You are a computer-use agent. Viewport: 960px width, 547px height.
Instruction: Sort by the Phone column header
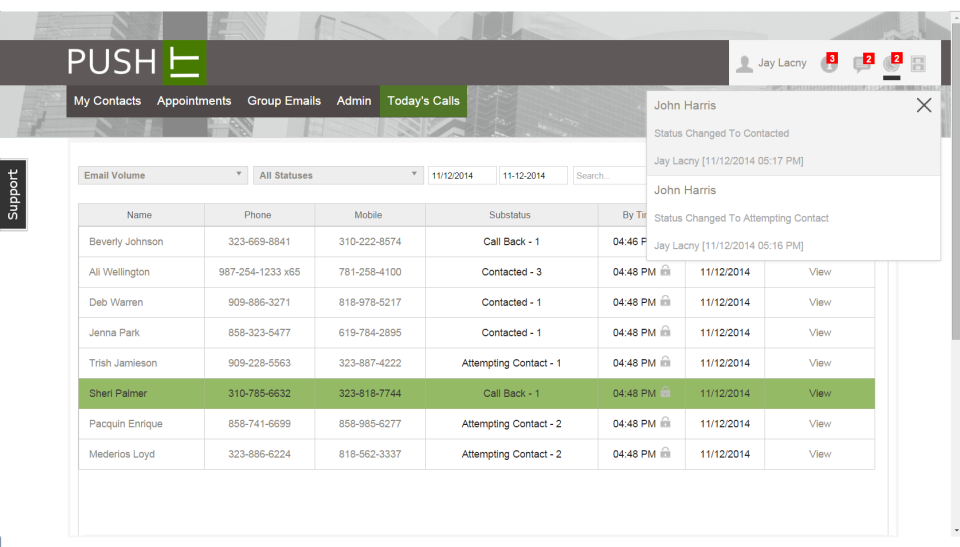(260, 215)
